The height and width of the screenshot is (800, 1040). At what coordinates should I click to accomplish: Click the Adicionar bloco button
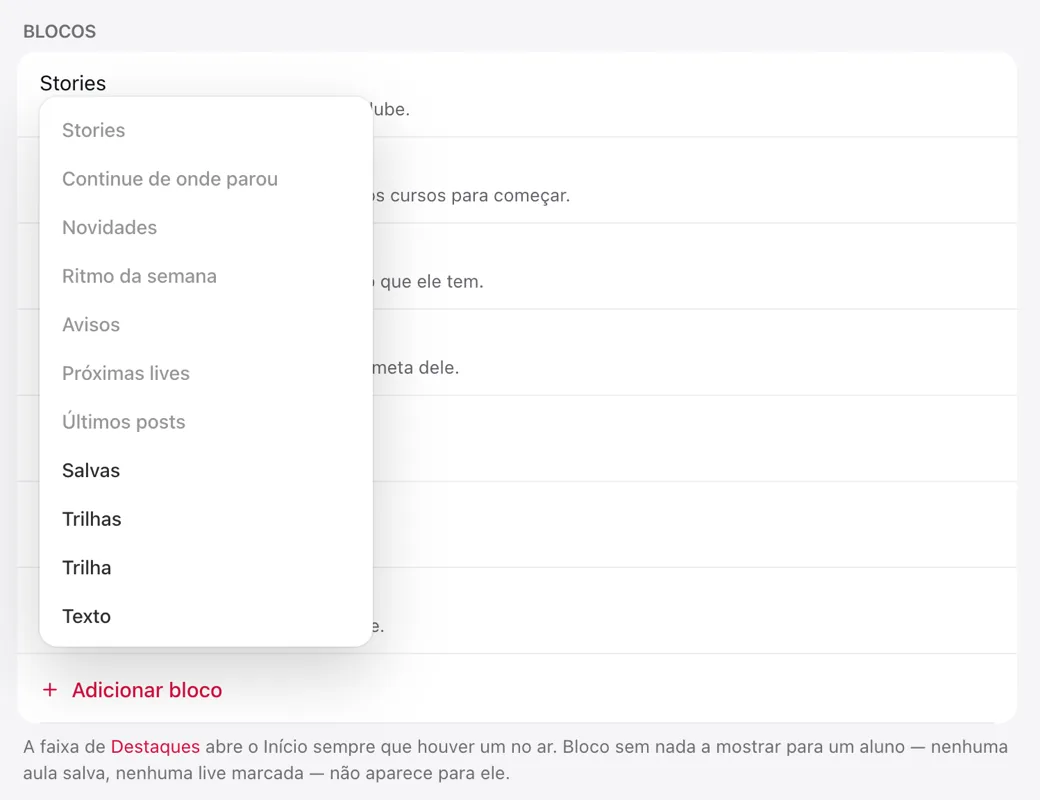(x=132, y=690)
